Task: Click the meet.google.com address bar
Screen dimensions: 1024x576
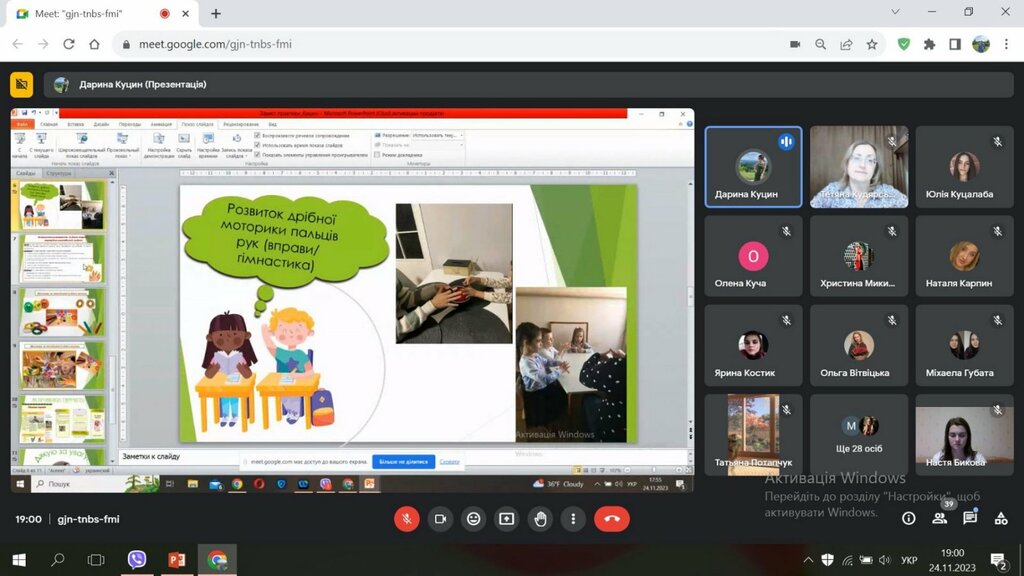Action: tap(450, 44)
